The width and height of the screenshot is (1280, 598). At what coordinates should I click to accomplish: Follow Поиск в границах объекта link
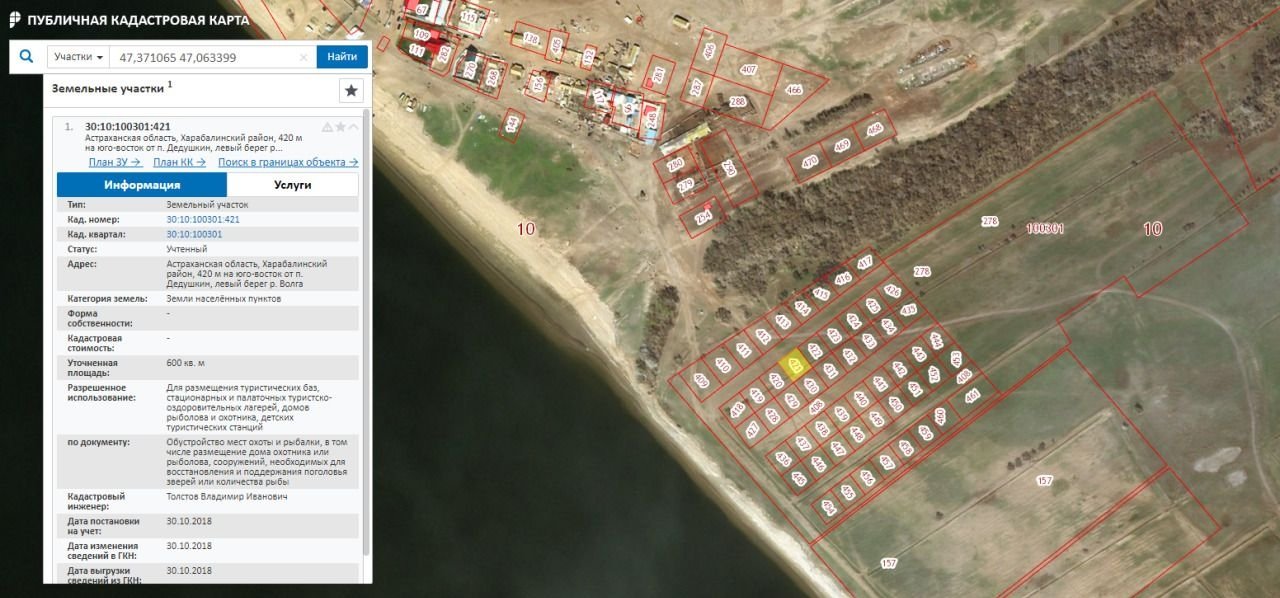(288, 162)
